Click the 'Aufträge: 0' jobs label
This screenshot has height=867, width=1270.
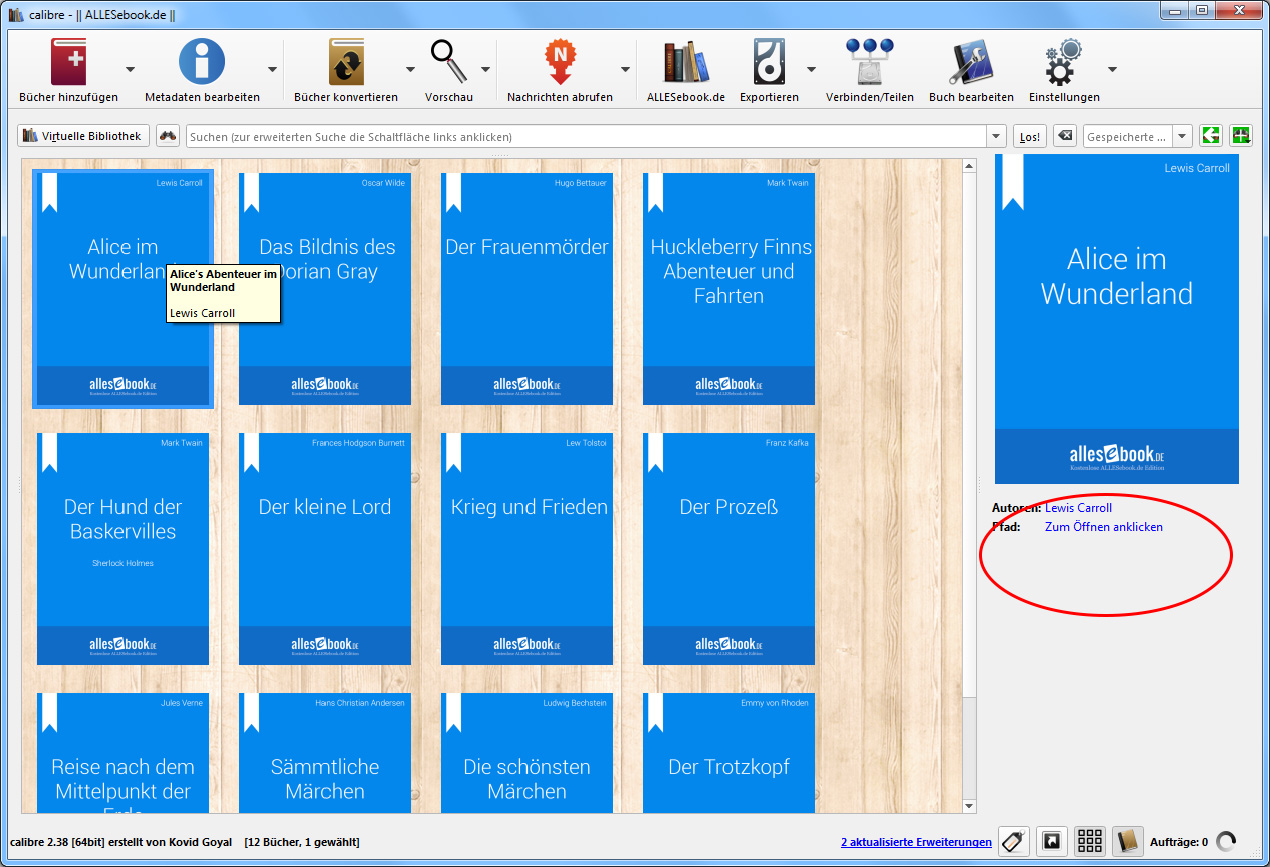click(x=1179, y=842)
